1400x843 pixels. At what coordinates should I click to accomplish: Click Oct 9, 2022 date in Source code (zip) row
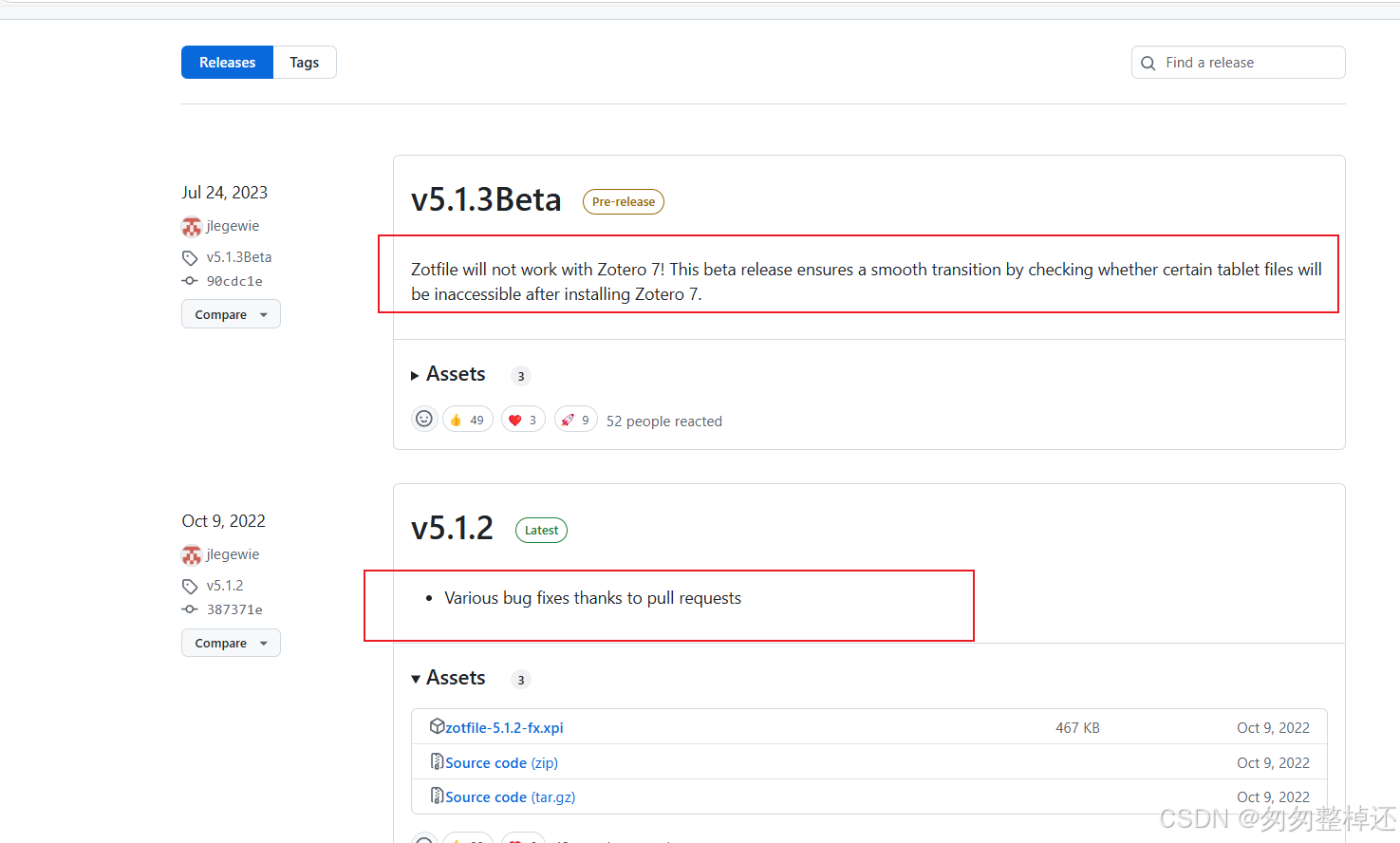coord(1273,763)
